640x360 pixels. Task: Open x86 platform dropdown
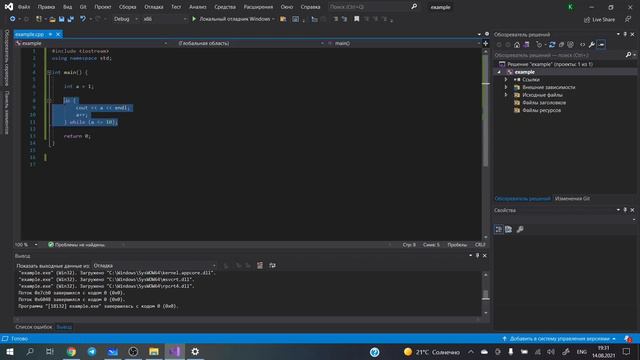coord(164,19)
